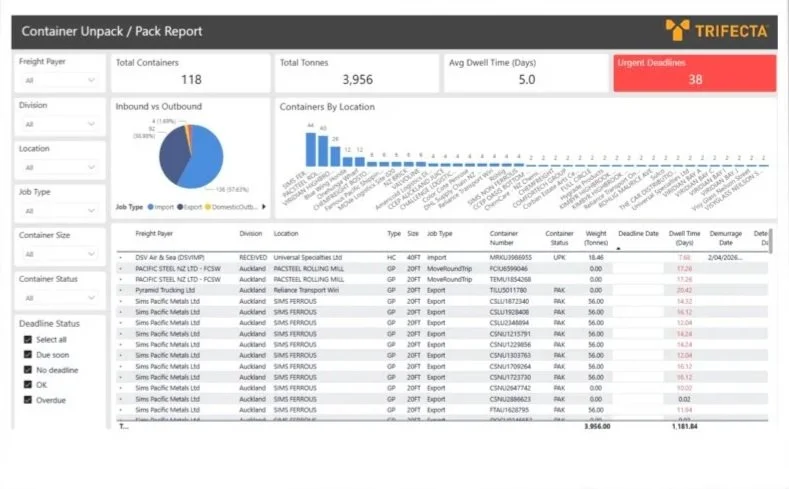Open the Job Type slicer dropdown
This screenshot has height=489, width=789.
(x=59, y=210)
